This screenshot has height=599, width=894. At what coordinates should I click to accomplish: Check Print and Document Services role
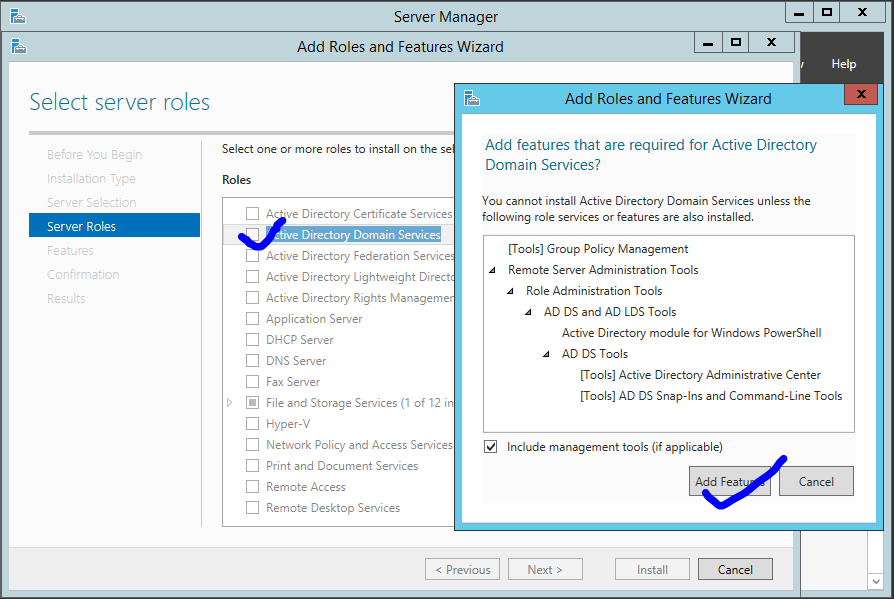pos(252,466)
